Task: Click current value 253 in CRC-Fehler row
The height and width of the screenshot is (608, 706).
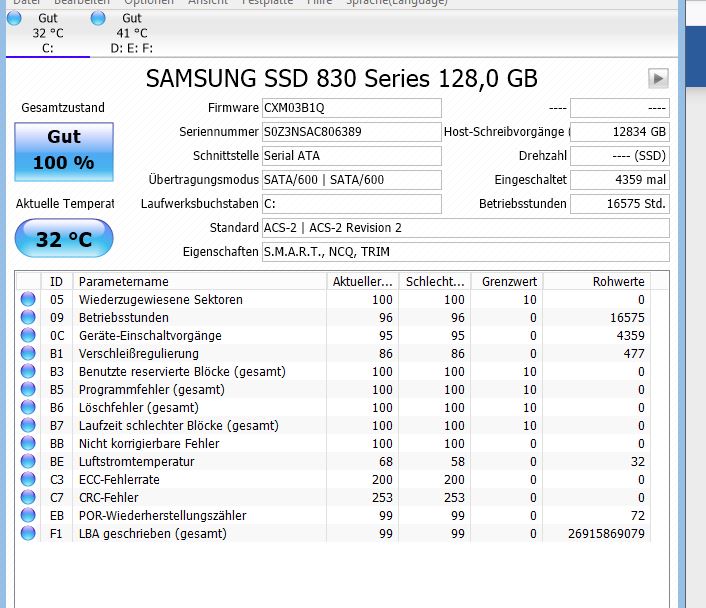Action: point(382,498)
